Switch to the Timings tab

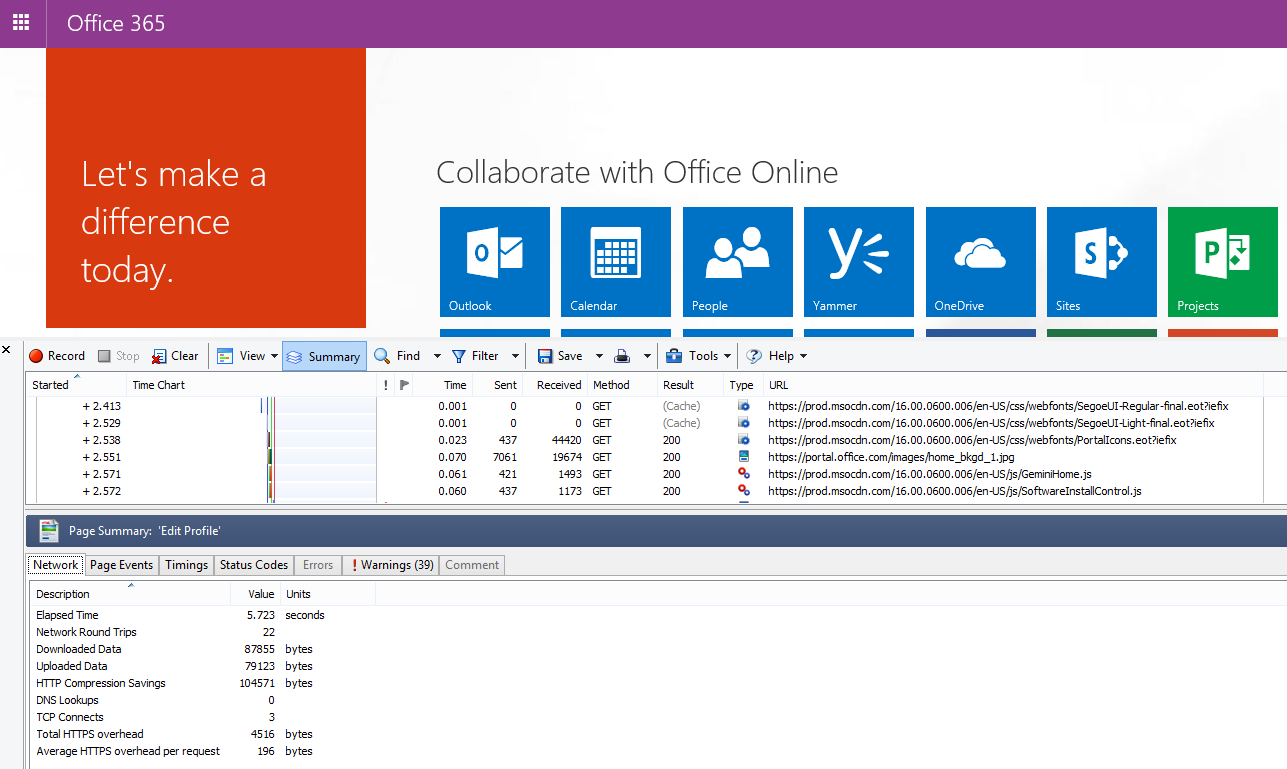(x=186, y=564)
